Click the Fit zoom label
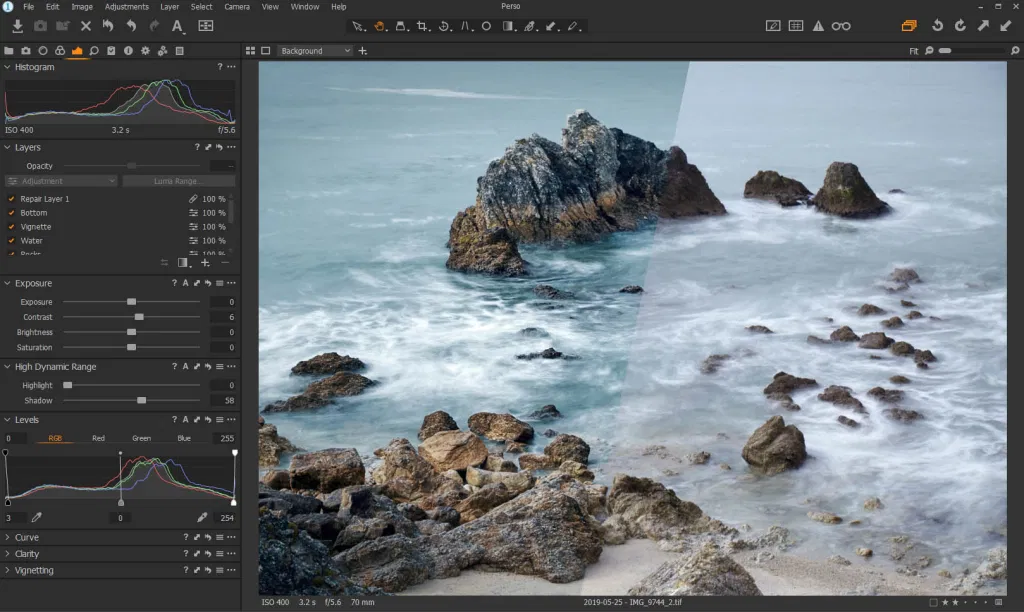 tap(913, 50)
